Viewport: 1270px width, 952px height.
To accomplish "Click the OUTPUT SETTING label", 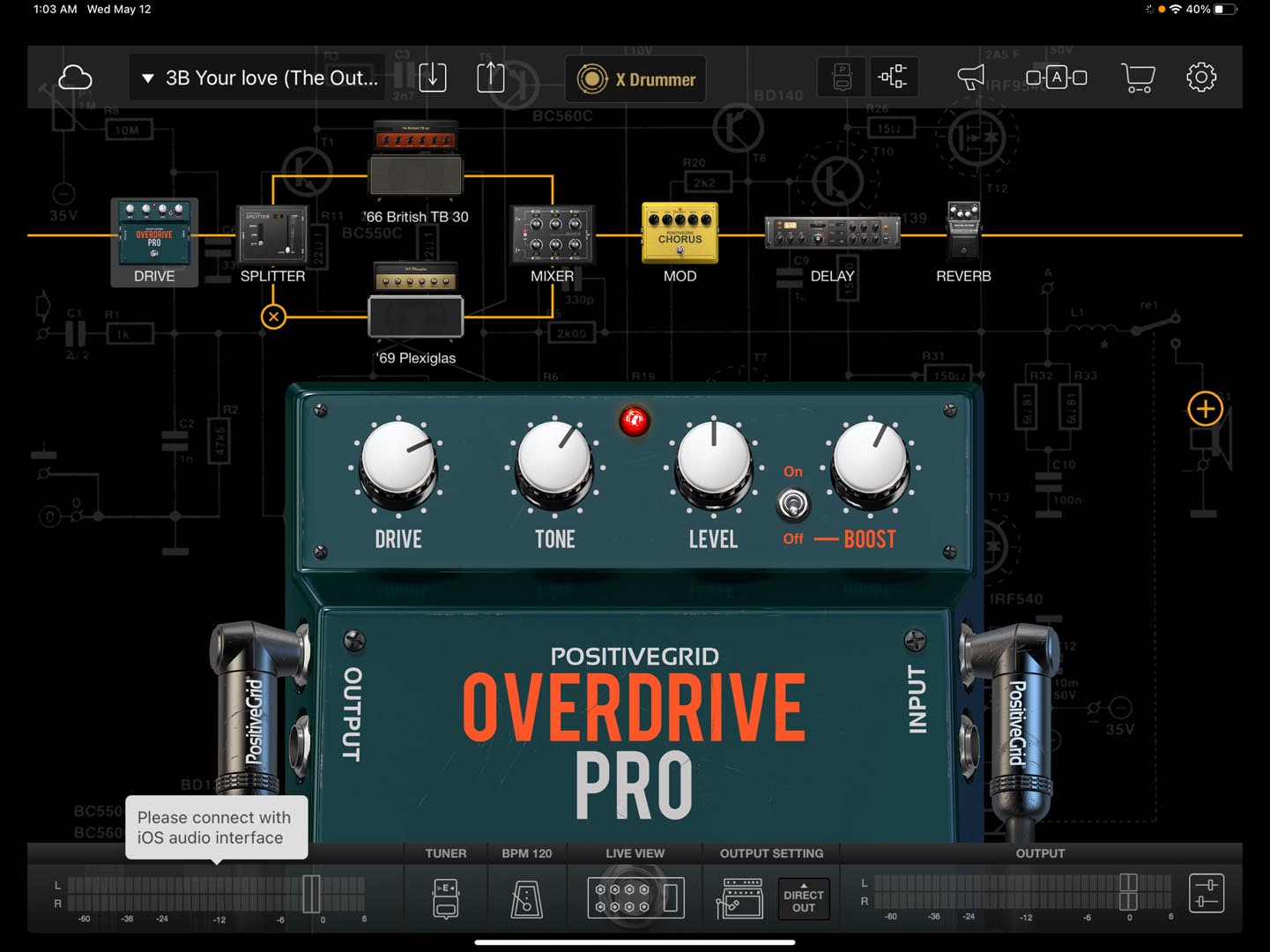I will [x=771, y=853].
